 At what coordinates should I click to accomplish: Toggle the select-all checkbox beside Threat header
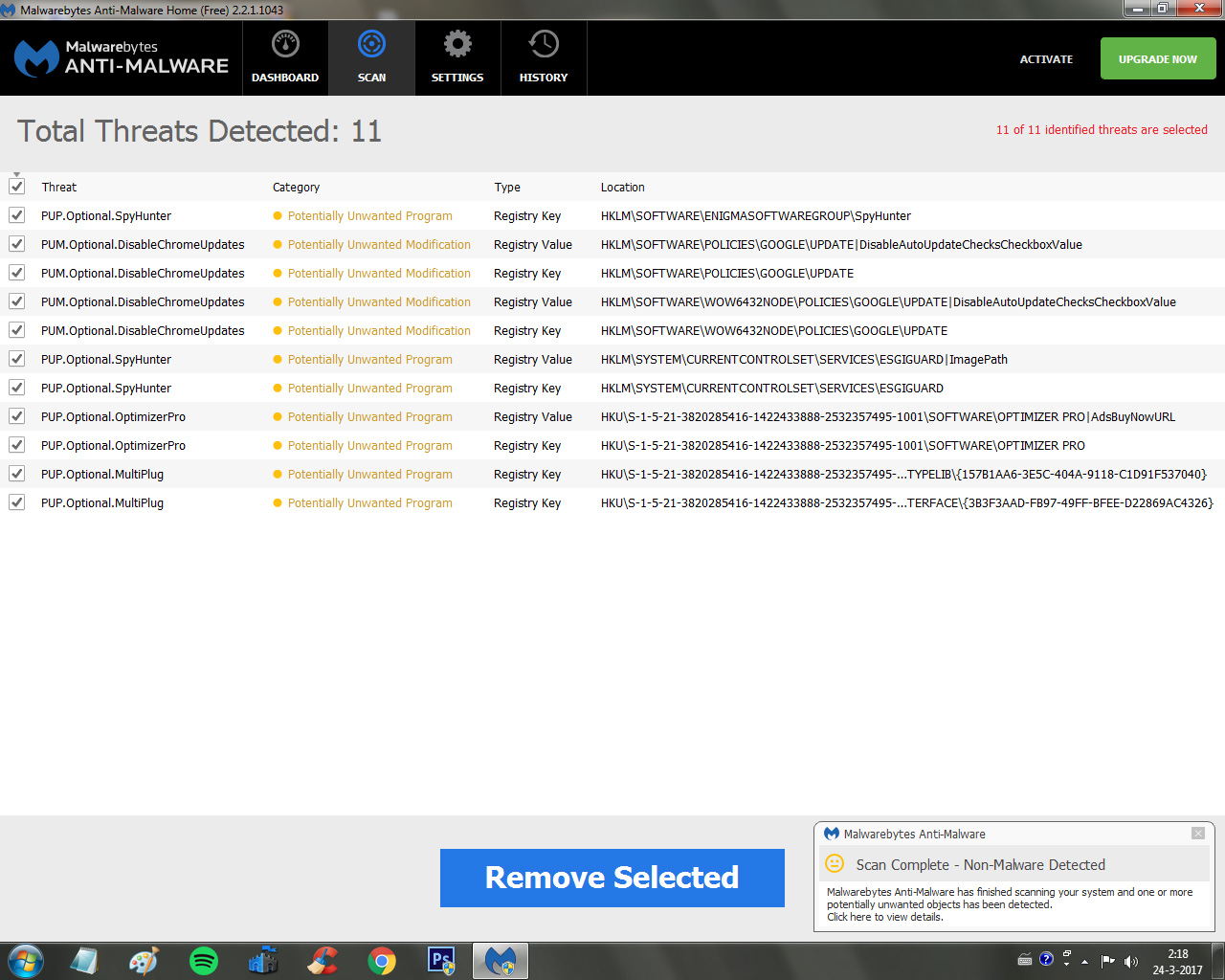pos(17,187)
